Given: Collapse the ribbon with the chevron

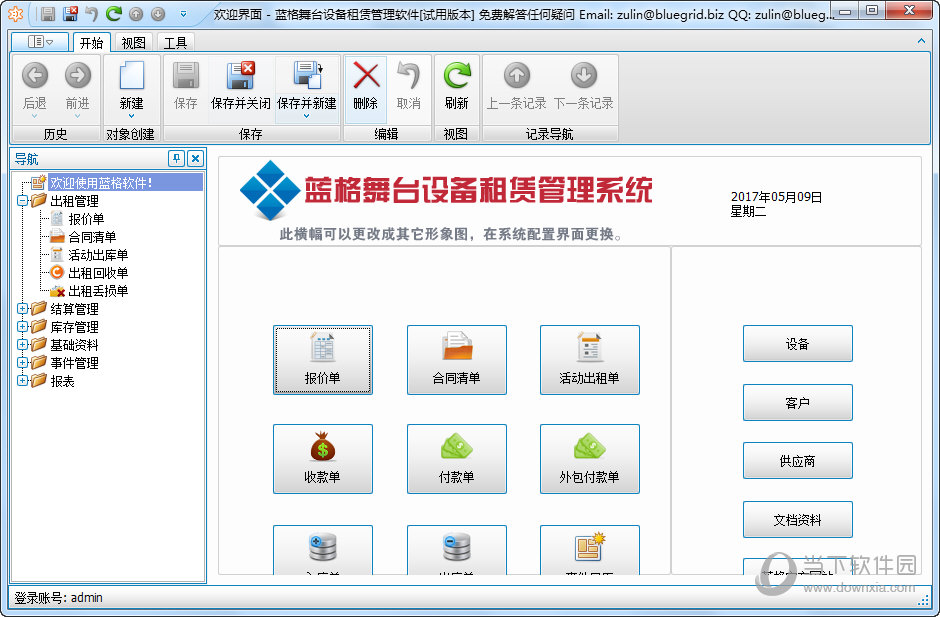Looking at the screenshot, I should coord(921,41).
